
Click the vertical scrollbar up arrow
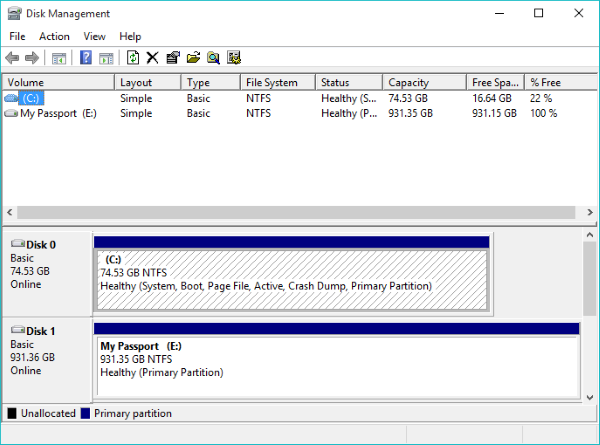pyautogui.click(x=590, y=235)
